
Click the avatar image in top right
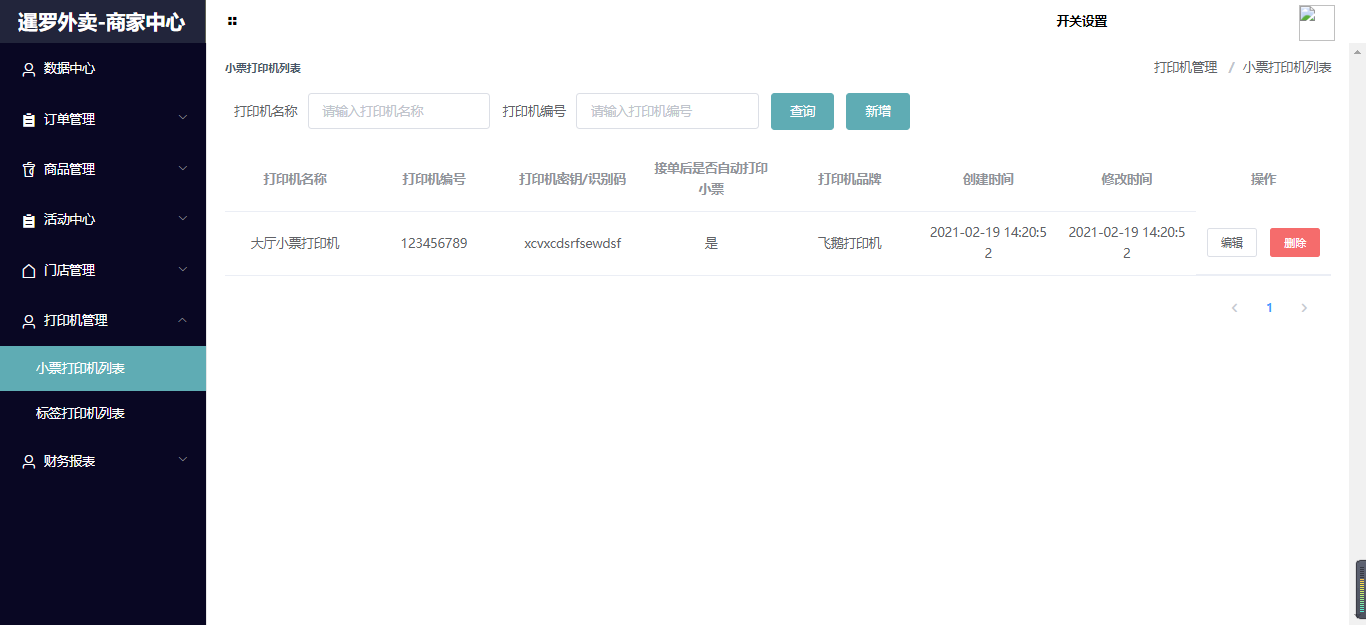tap(1316, 23)
